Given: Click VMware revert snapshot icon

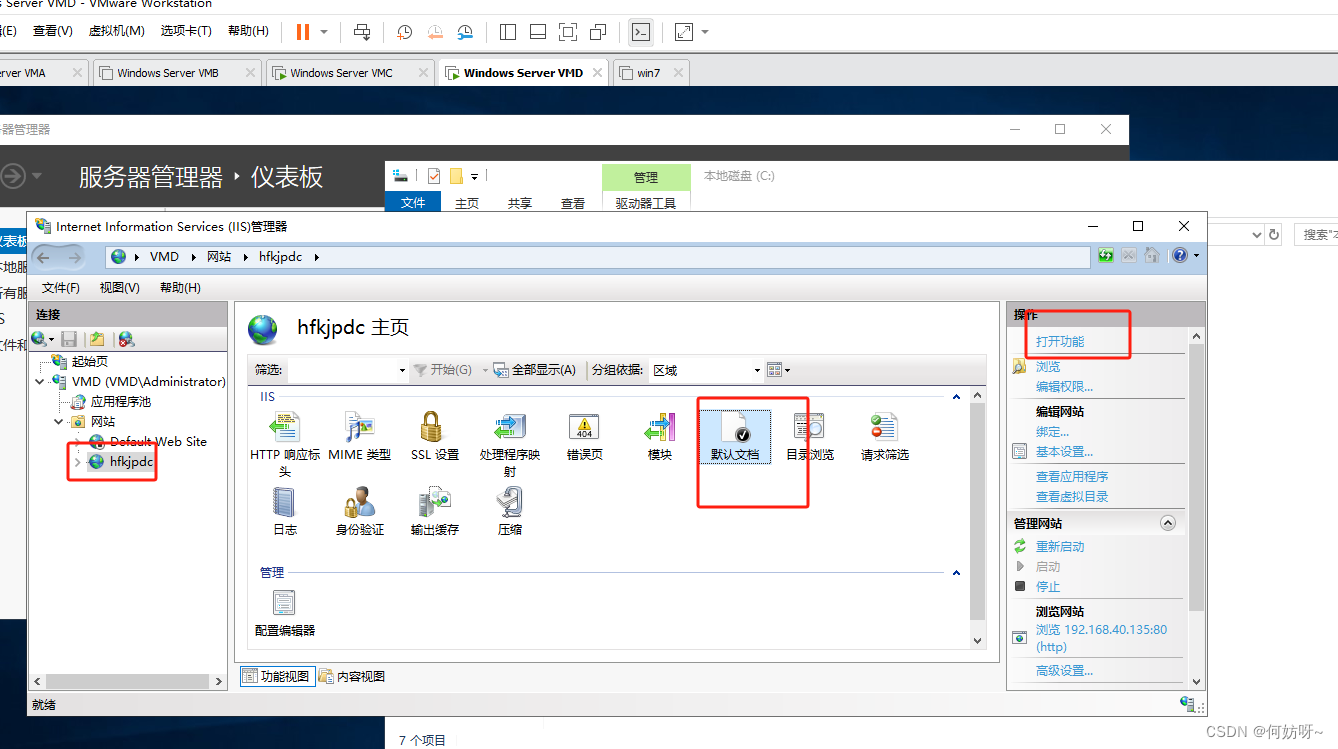Looking at the screenshot, I should point(434,32).
